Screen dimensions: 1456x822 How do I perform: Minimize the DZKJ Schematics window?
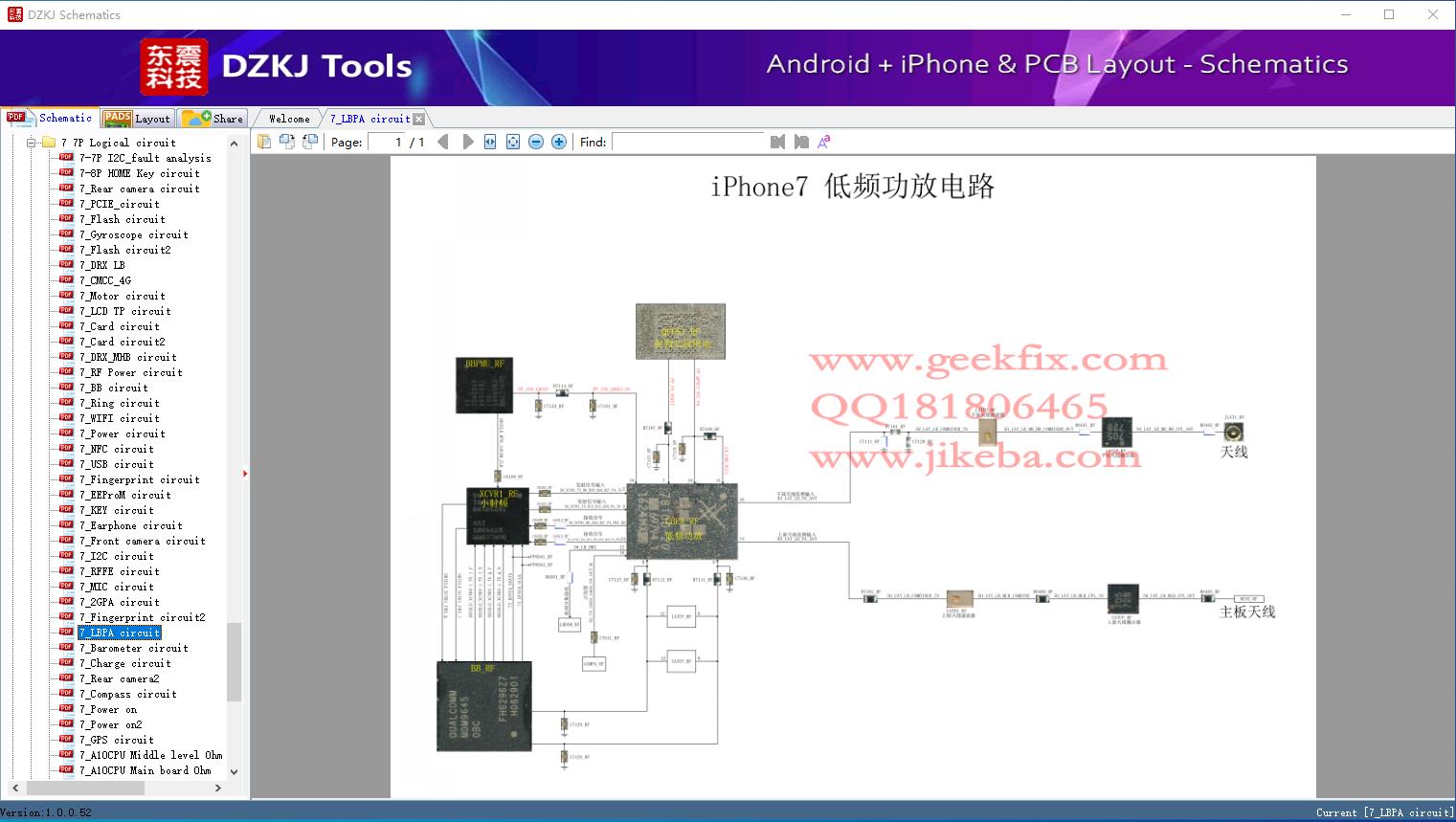click(x=1346, y=14)
